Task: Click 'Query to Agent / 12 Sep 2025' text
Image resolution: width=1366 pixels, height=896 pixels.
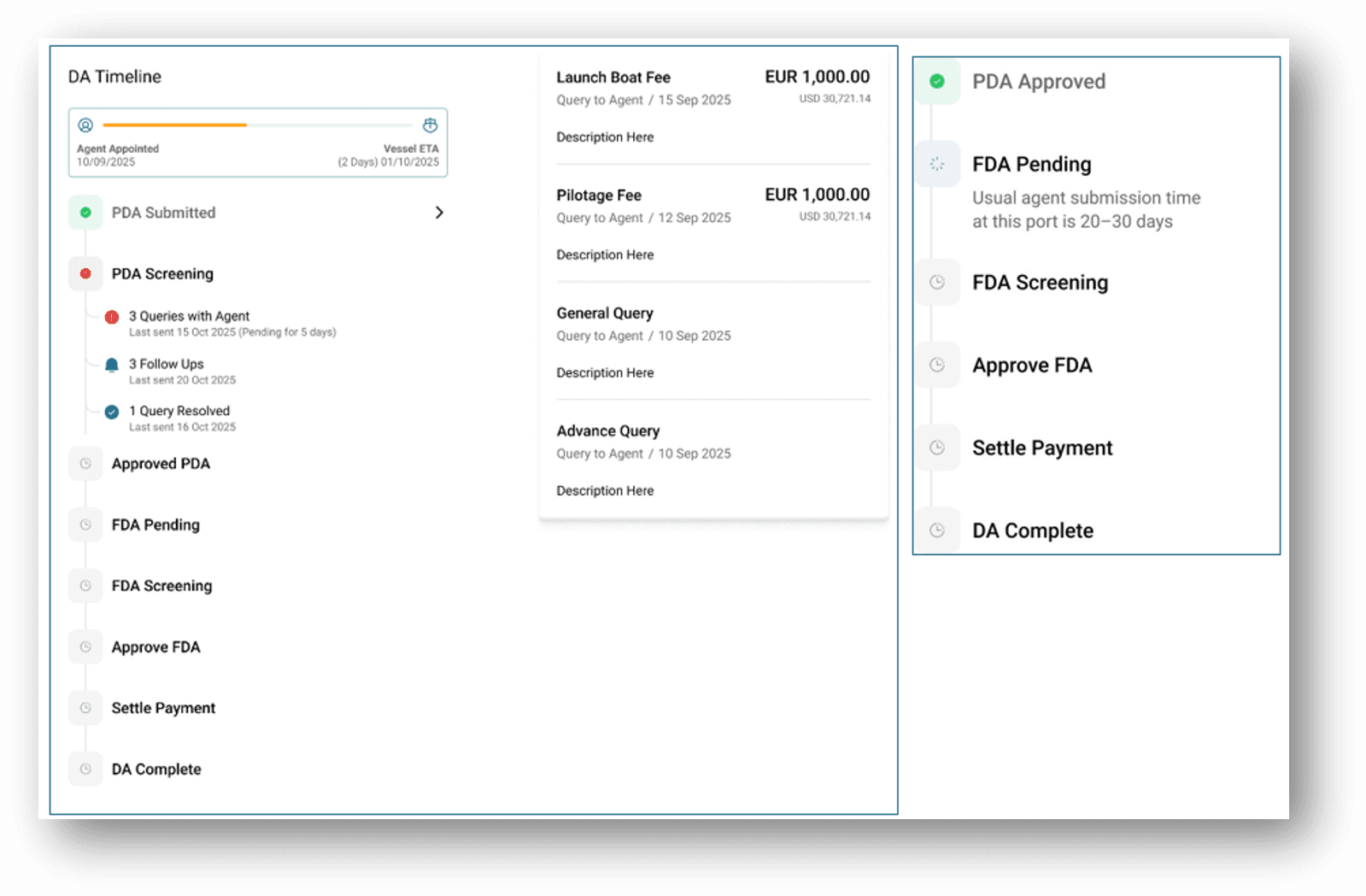Action: [643, 218]
